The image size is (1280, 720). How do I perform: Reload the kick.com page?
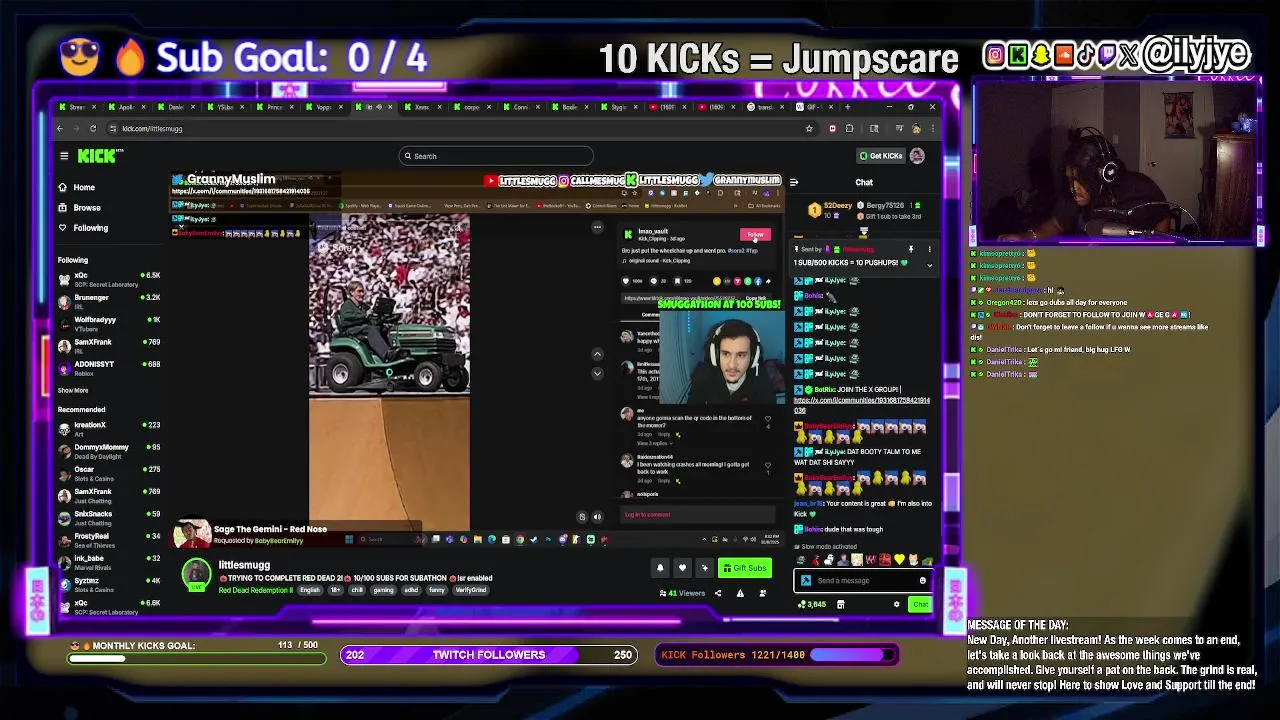tap(93, 128)
